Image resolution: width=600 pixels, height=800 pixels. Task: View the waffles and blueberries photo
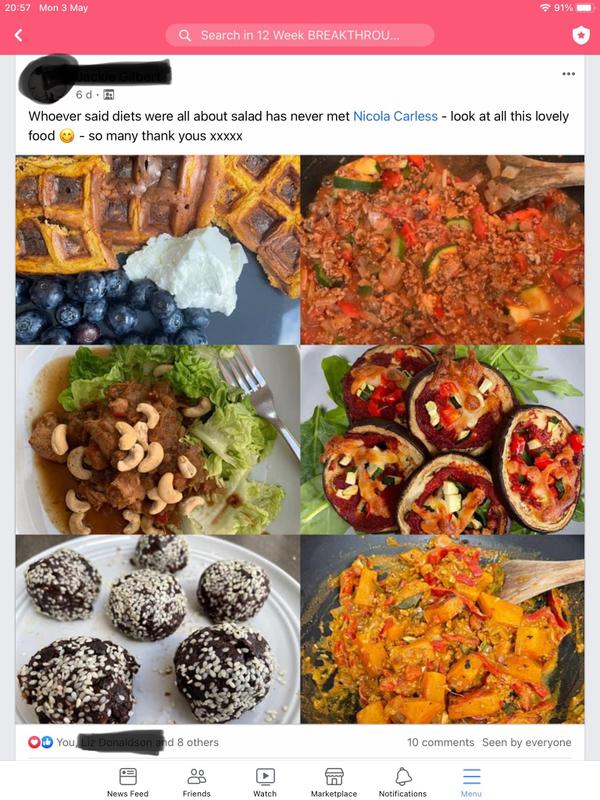click(x=158, y=249)
